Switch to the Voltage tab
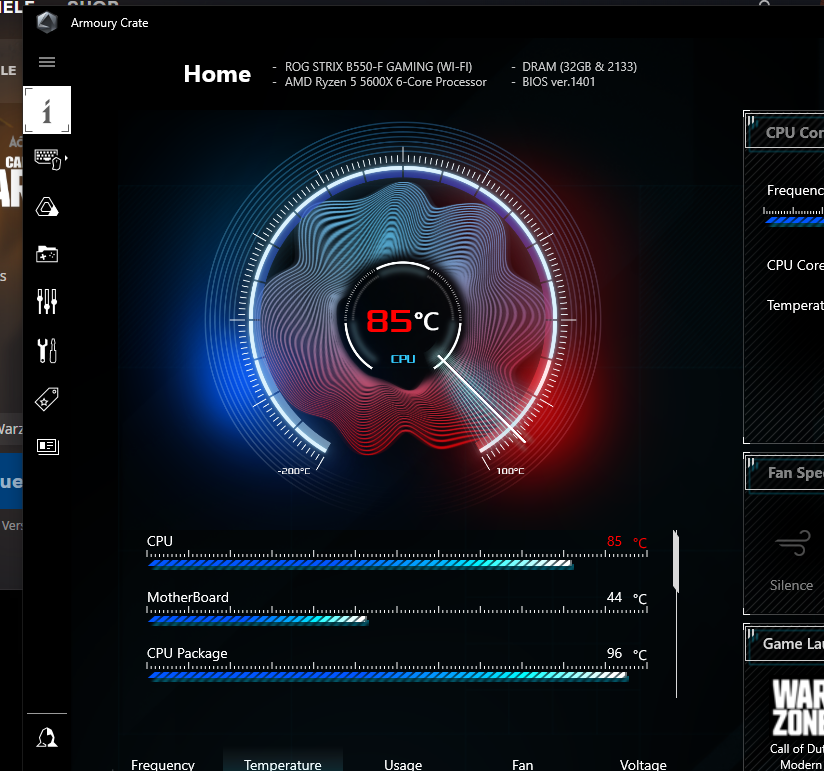Viewport: 824px width, 771px height. coord(643,765)
